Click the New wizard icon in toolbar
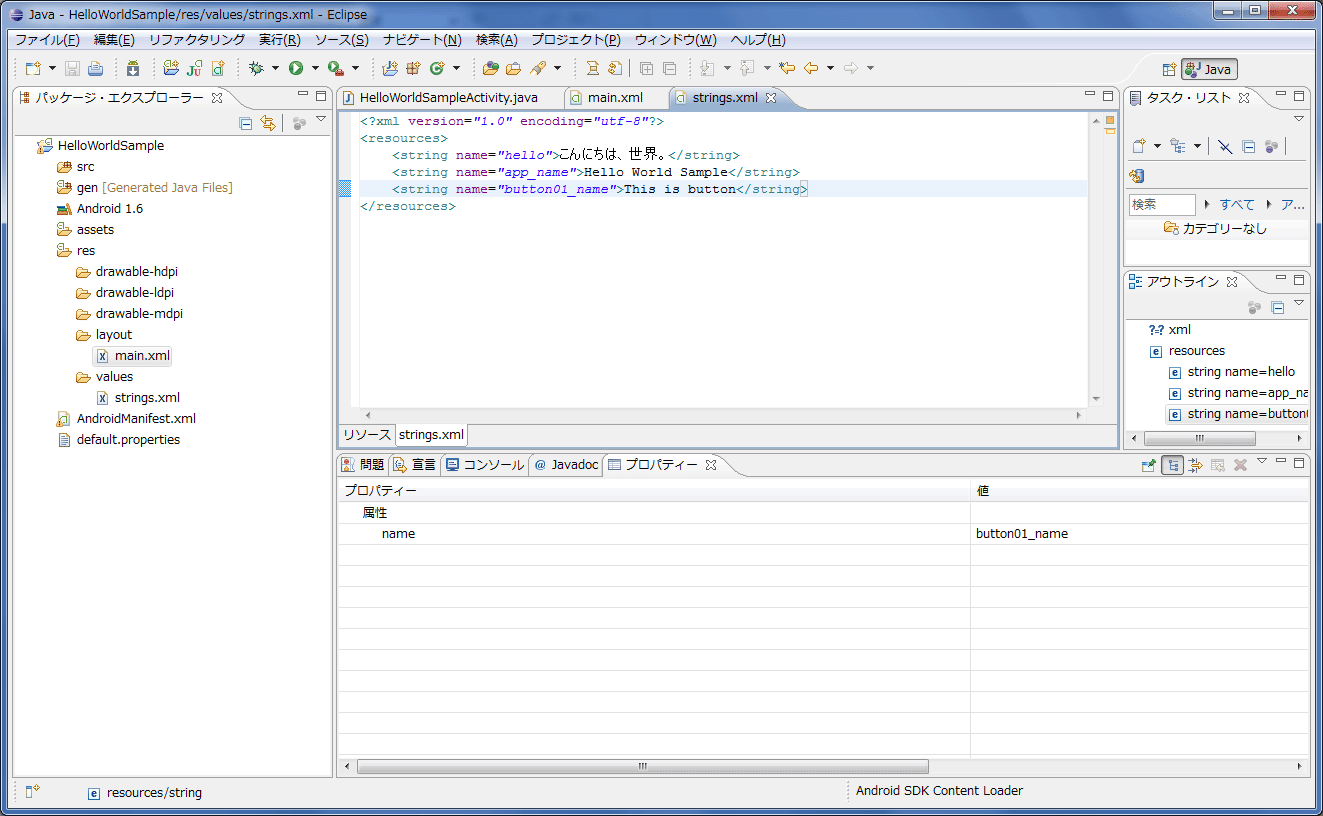Image resolution: width=1323 pixels, height=816 pixels. (x=33, y=68)
